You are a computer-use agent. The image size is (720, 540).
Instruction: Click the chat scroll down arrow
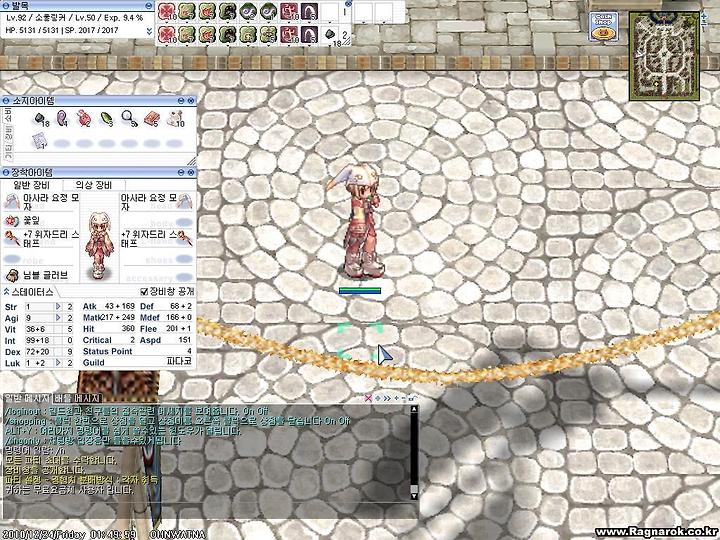[414, 496]
